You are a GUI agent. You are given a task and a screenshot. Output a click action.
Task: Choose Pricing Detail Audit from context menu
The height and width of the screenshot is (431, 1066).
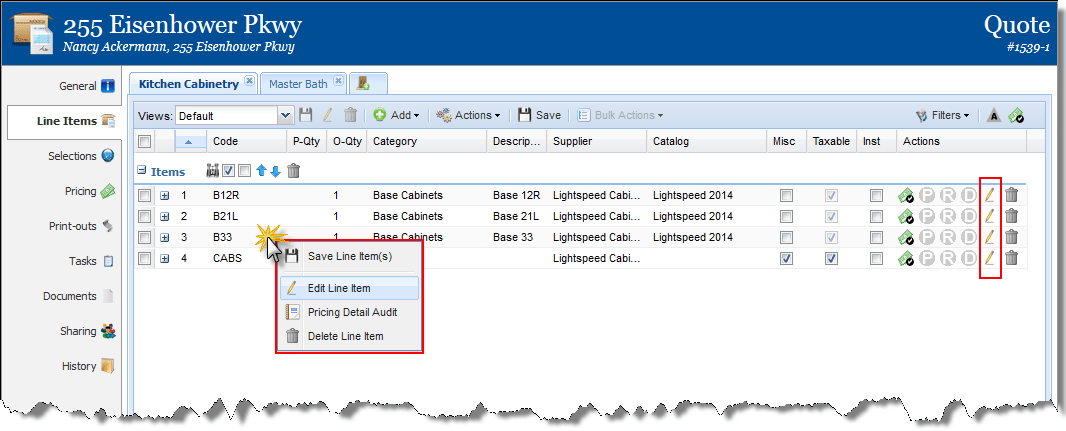349,313
